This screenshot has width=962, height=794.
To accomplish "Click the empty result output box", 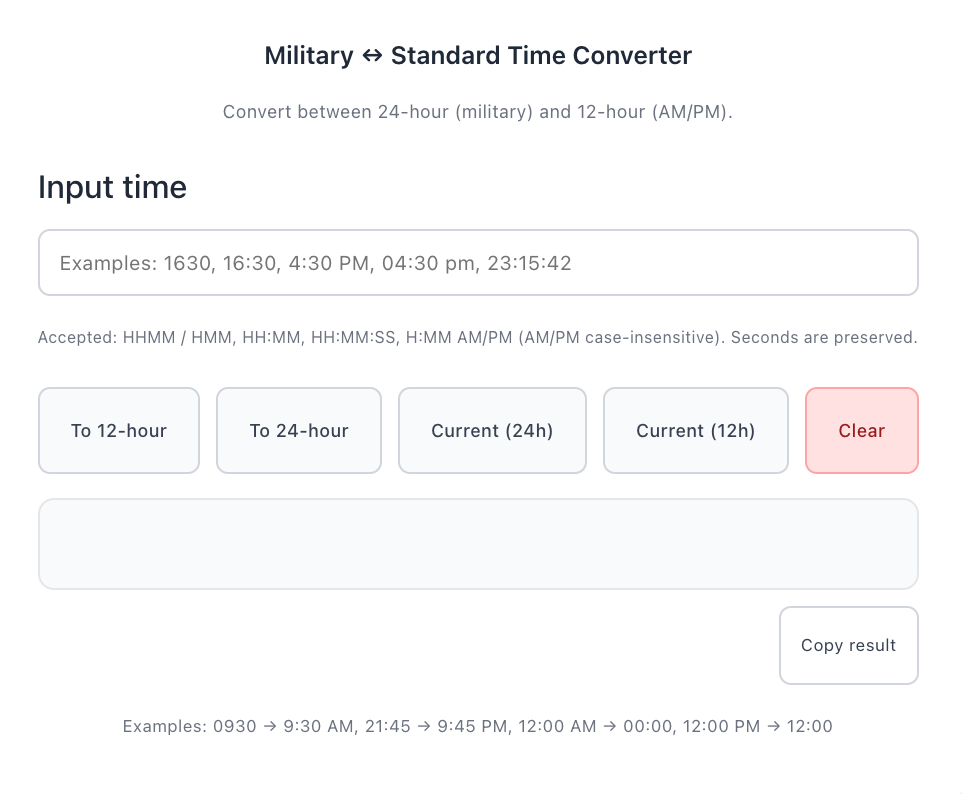I will pos(478,544).
